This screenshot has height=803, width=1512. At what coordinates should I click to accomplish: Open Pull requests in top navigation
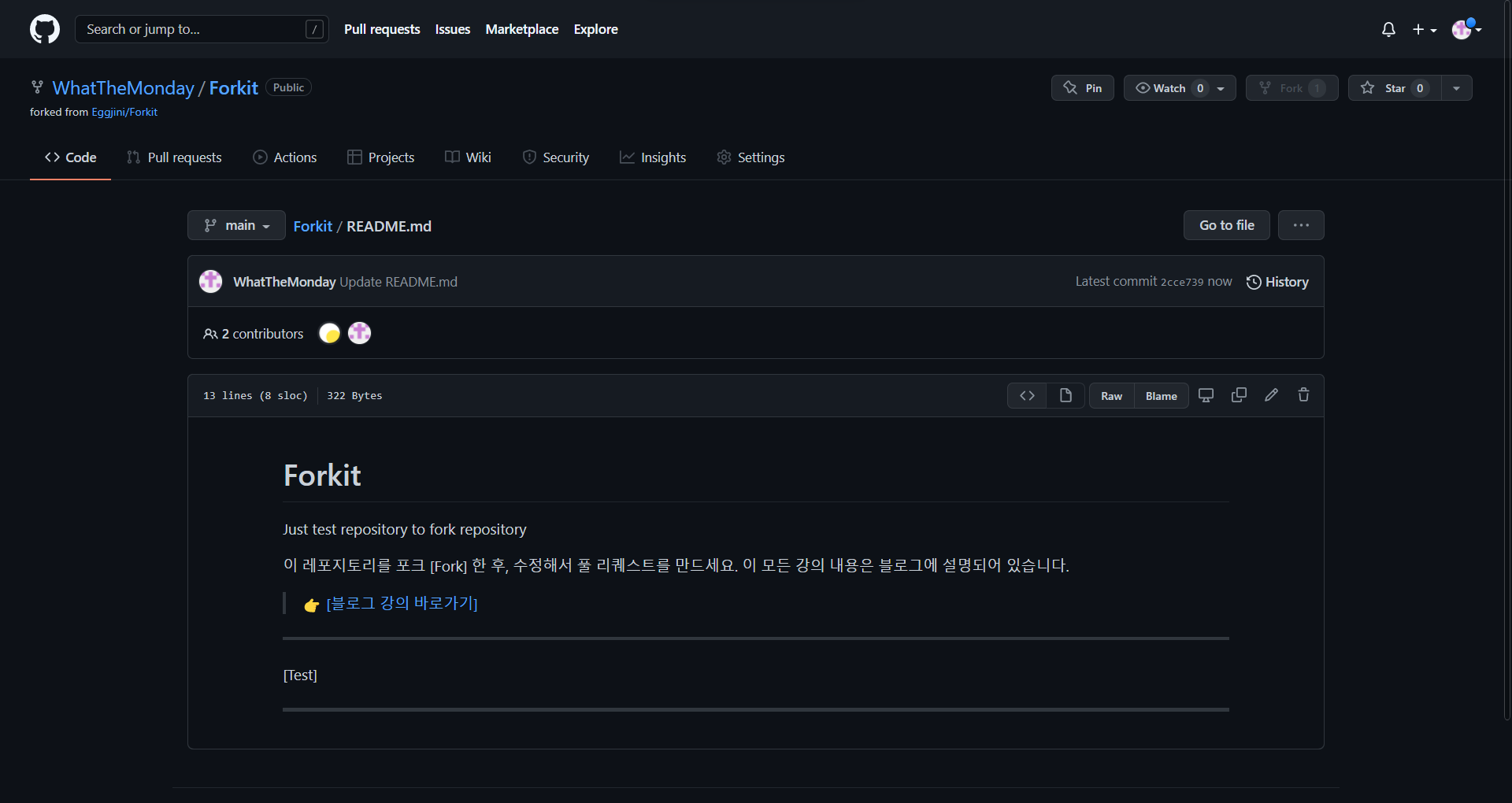[382, 29]
